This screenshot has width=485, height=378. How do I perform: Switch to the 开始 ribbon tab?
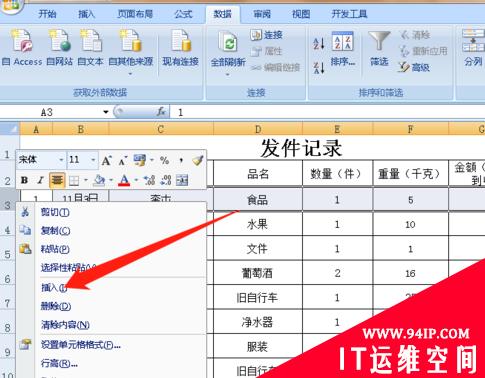tap(47, 14)
